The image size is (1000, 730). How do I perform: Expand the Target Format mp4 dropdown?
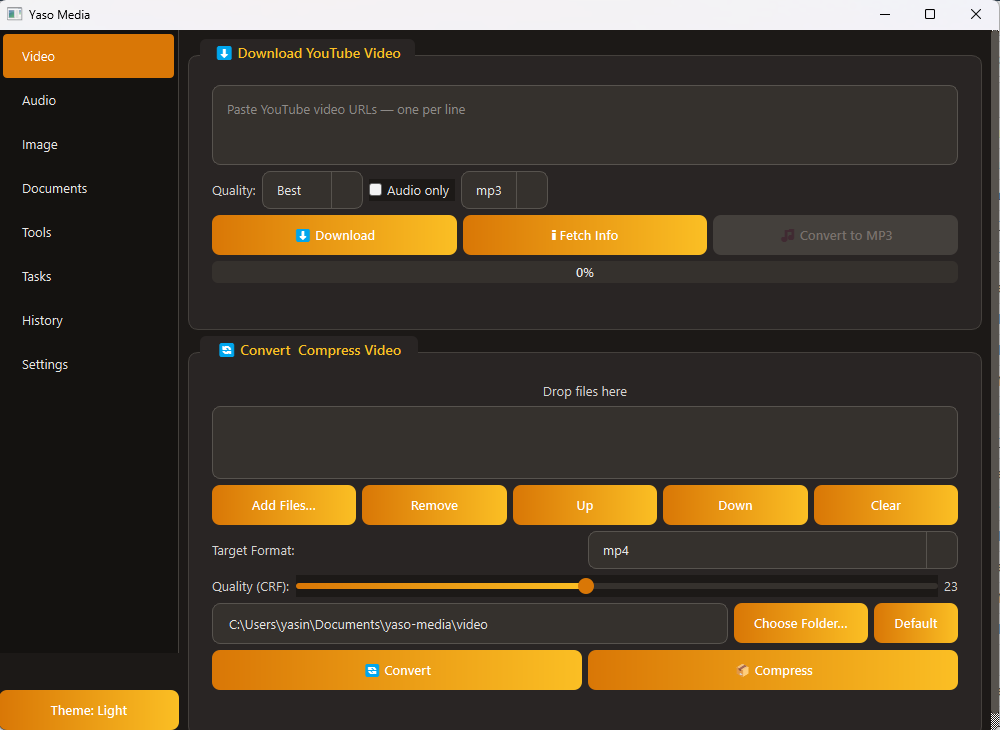[772, 550]
